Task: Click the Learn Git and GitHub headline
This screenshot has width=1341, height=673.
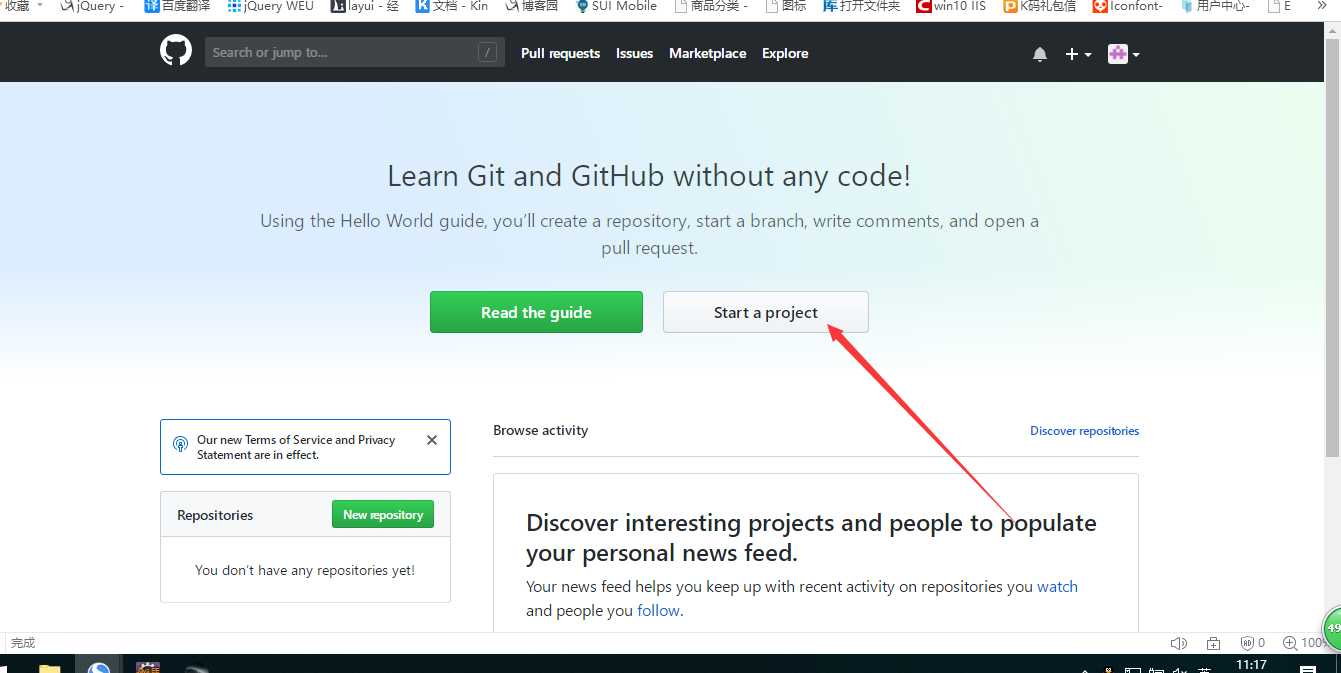Action: [x=649, y=176]
